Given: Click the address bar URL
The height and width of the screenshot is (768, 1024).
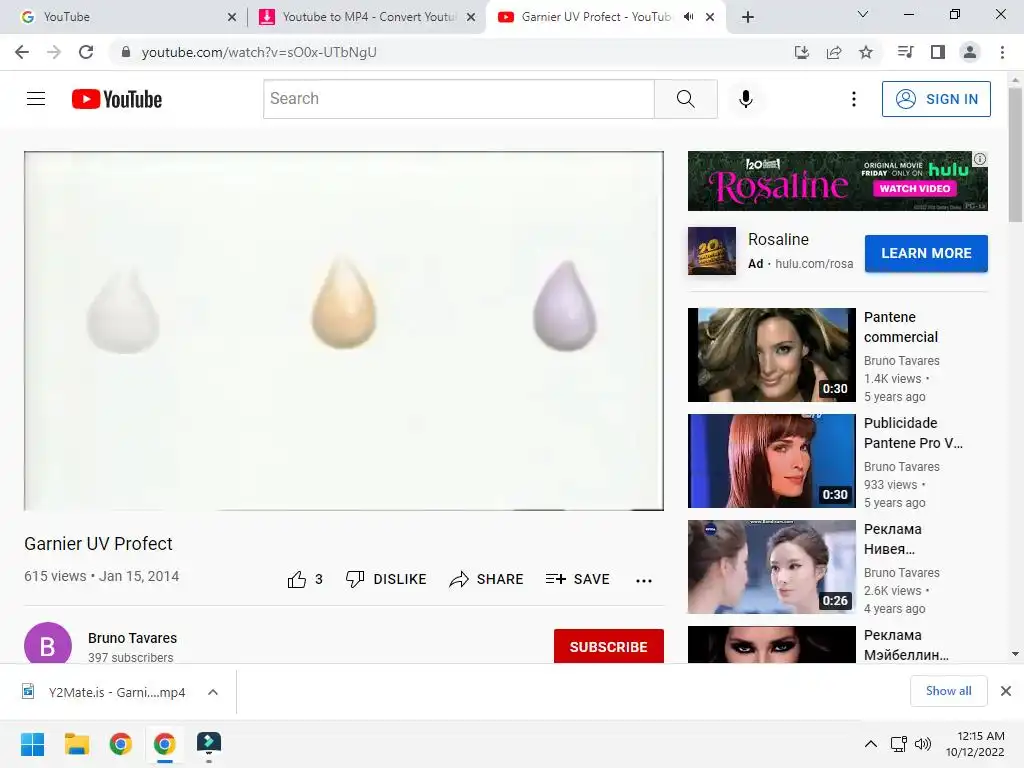Looking at the screenshot, I should click(259, 52).
